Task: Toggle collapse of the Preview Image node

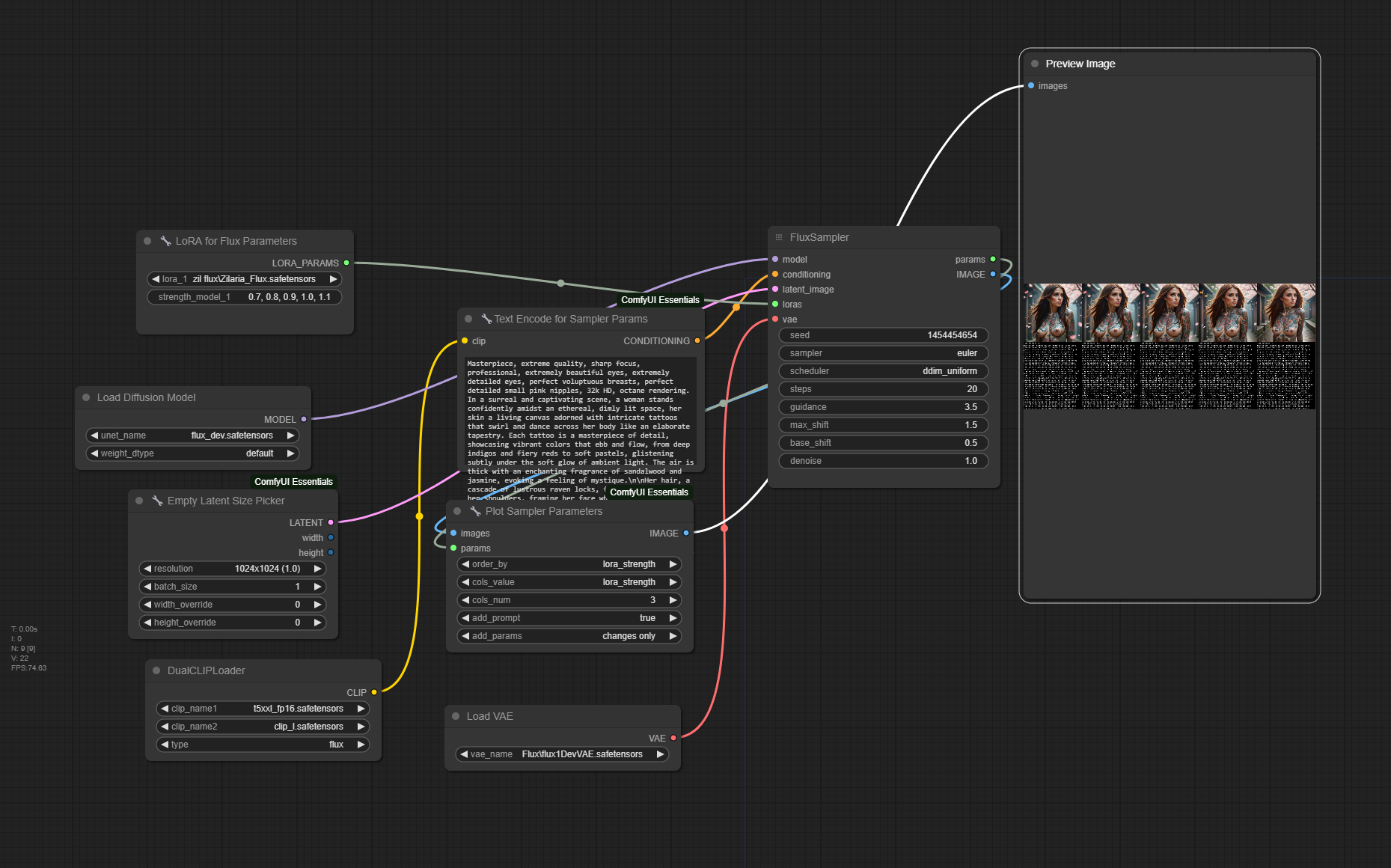Action: (1035, 64)
